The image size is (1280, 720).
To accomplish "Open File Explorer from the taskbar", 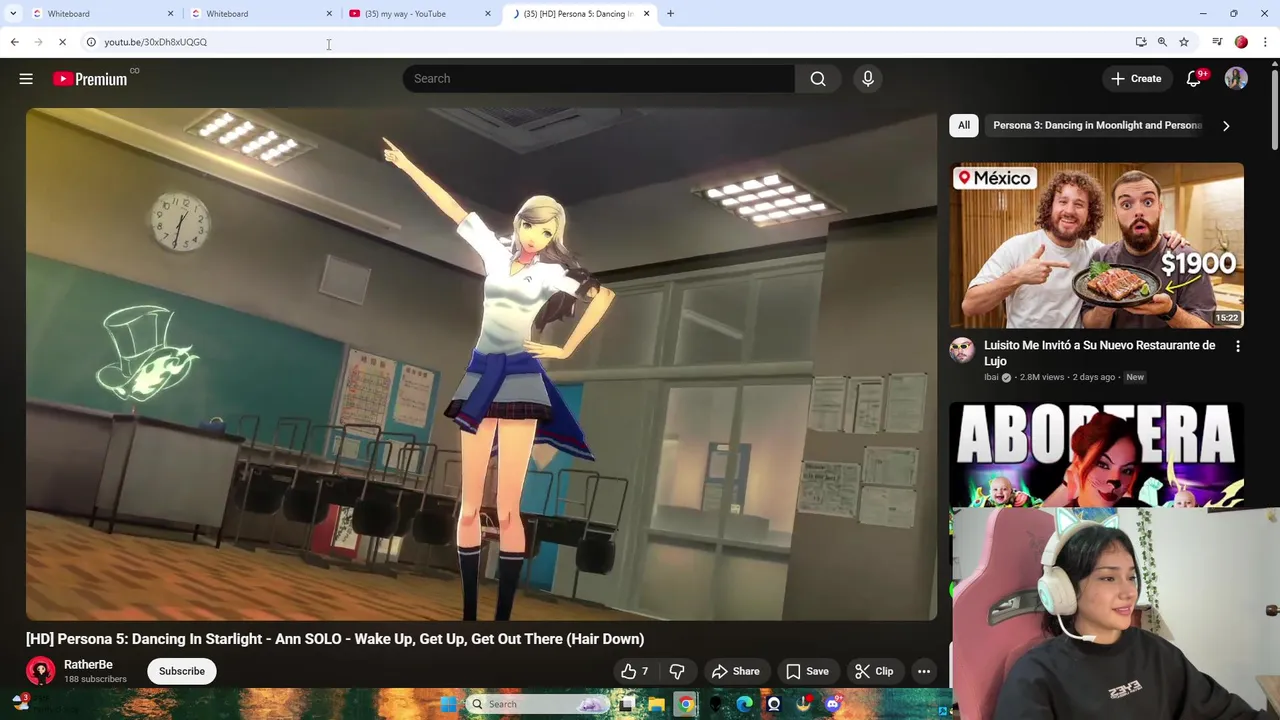I will [656, 704].
